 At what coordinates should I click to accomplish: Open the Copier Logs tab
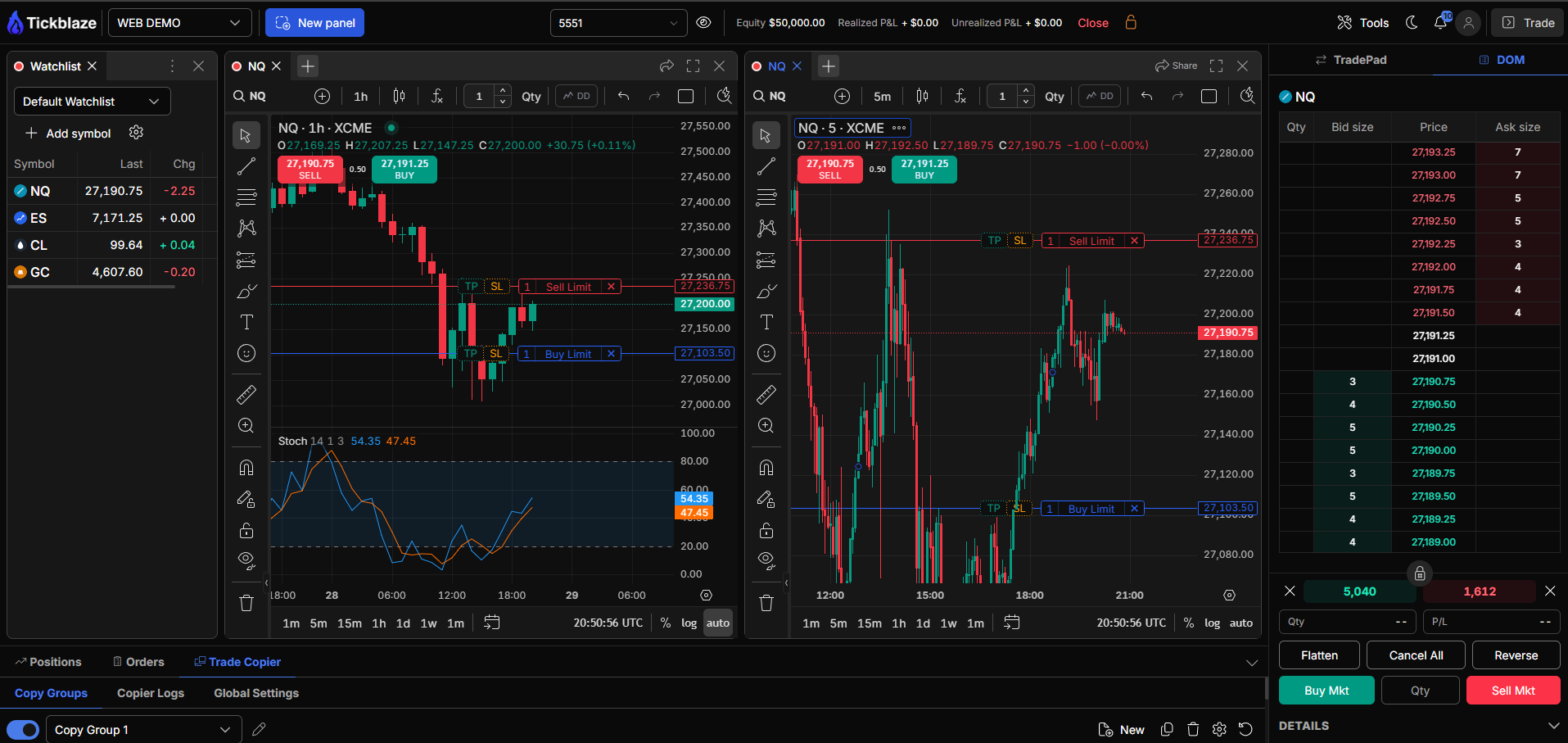pyautogui.click(x=151, y=693)
